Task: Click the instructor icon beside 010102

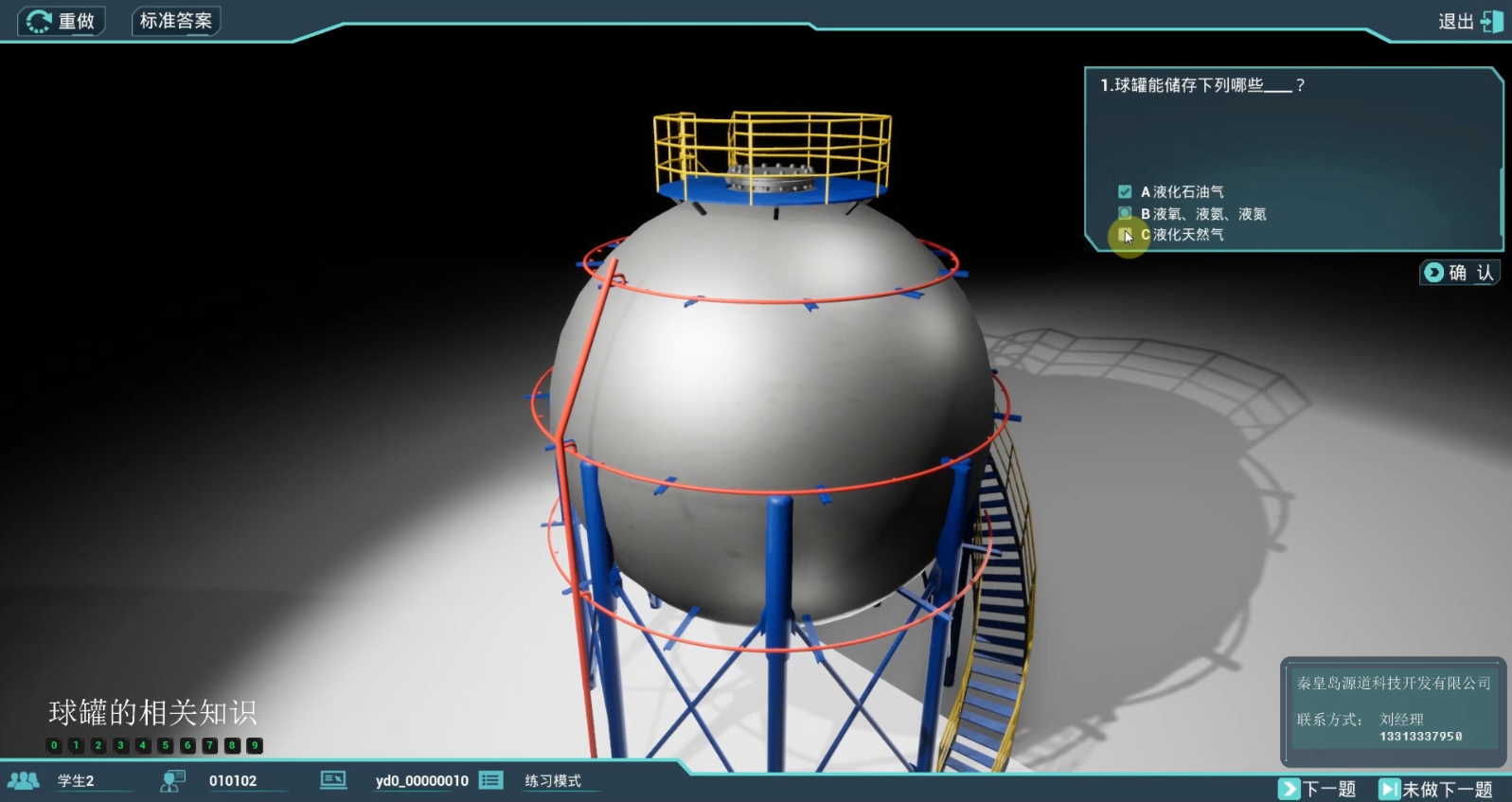Action: 172,781
